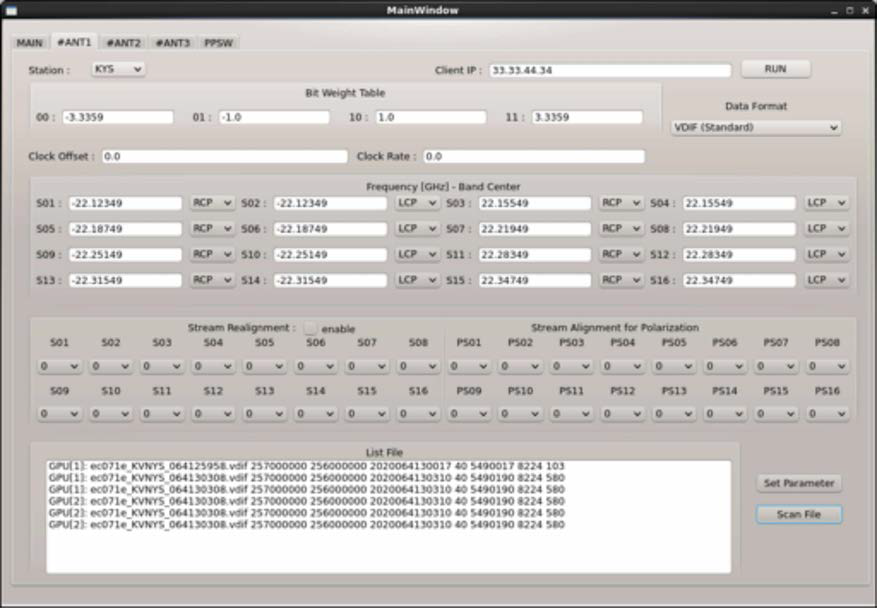Open the S04 polarization dropdown
Viewport: 877px width, 608px height.
pyautogui.click(x=826, y=203)
